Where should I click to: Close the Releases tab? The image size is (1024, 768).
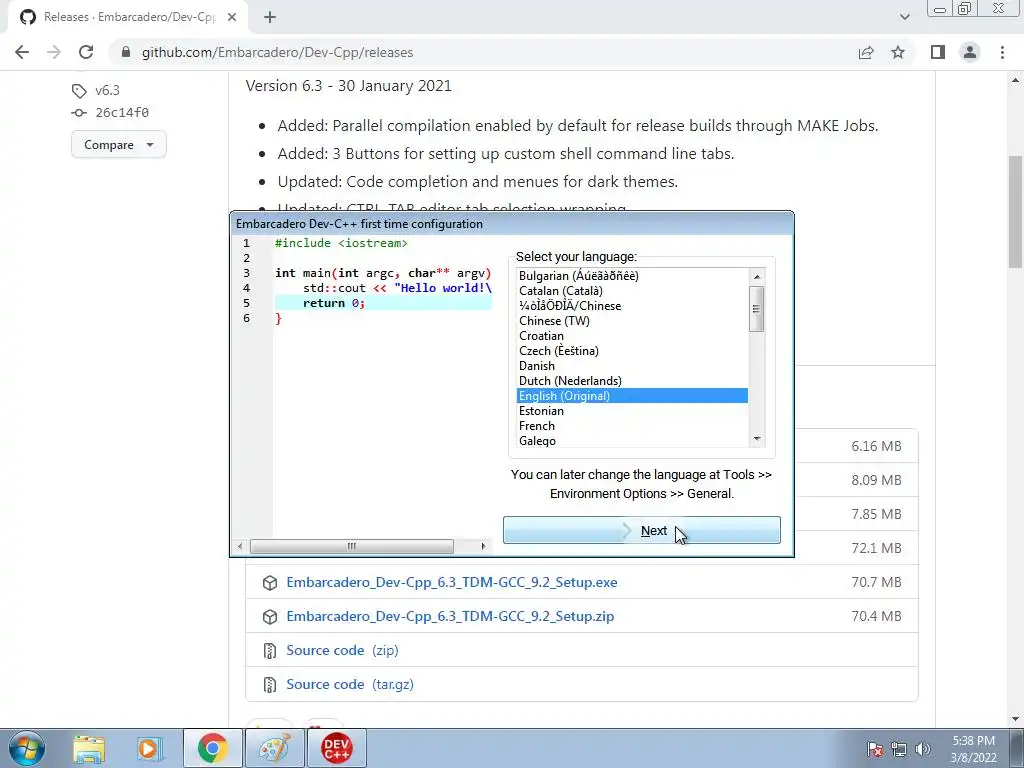(x=232, y=17)
